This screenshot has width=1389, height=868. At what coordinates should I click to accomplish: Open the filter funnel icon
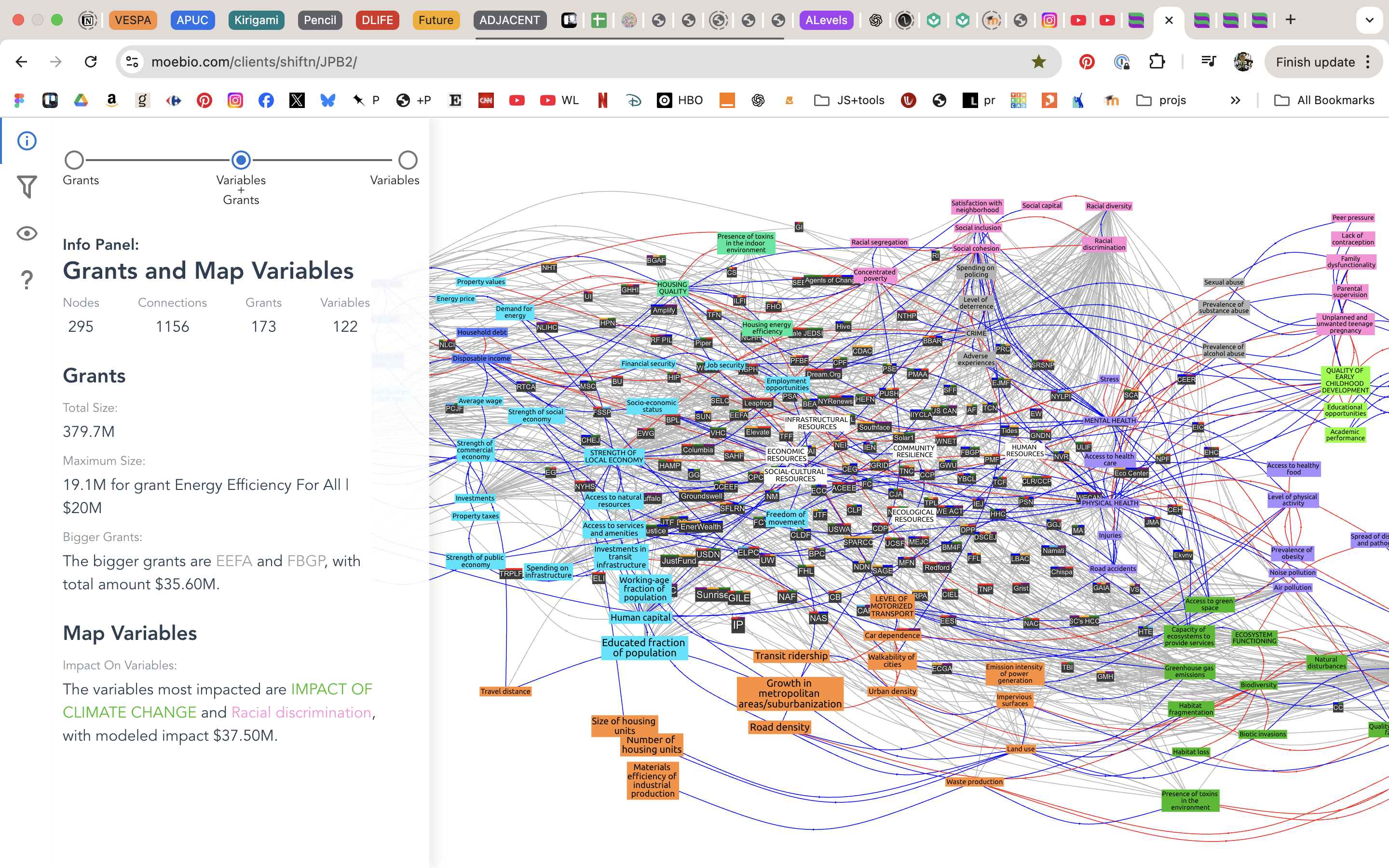click(27, 187)
